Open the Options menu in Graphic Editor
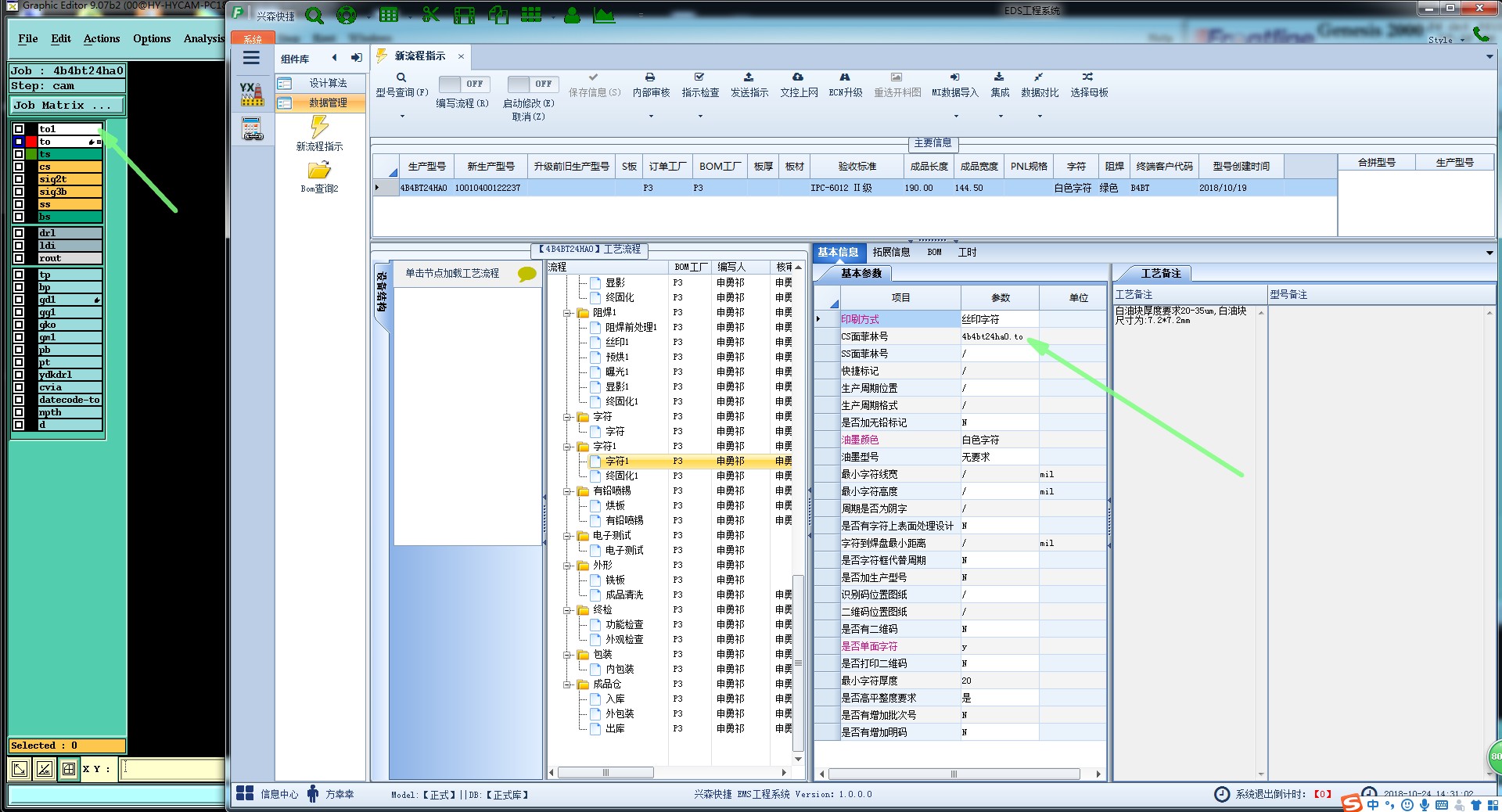Viewport: 1502px width, 812px height. coord(152,38)
